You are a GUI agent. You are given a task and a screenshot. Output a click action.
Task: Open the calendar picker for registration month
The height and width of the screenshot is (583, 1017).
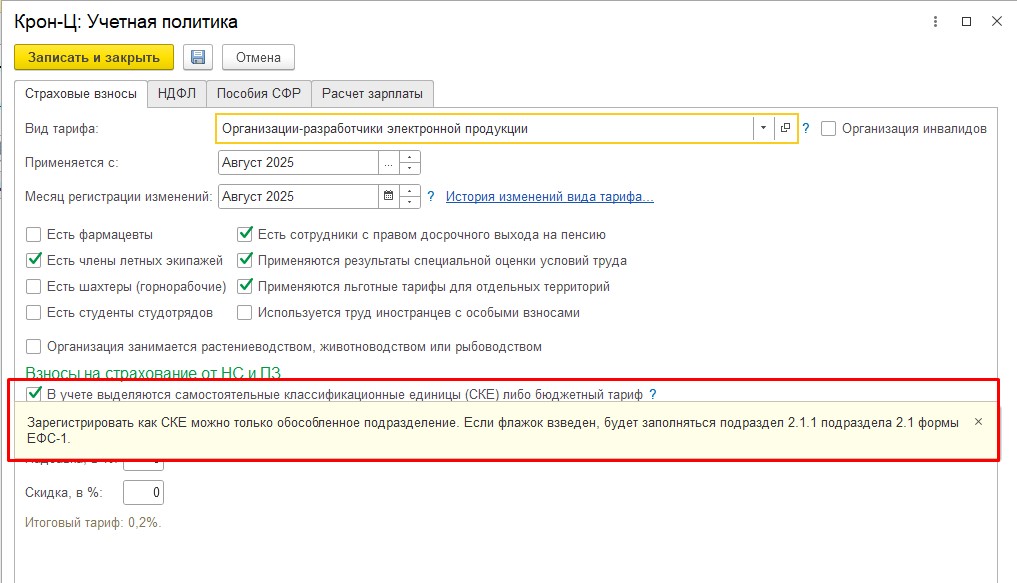point(389,197)
